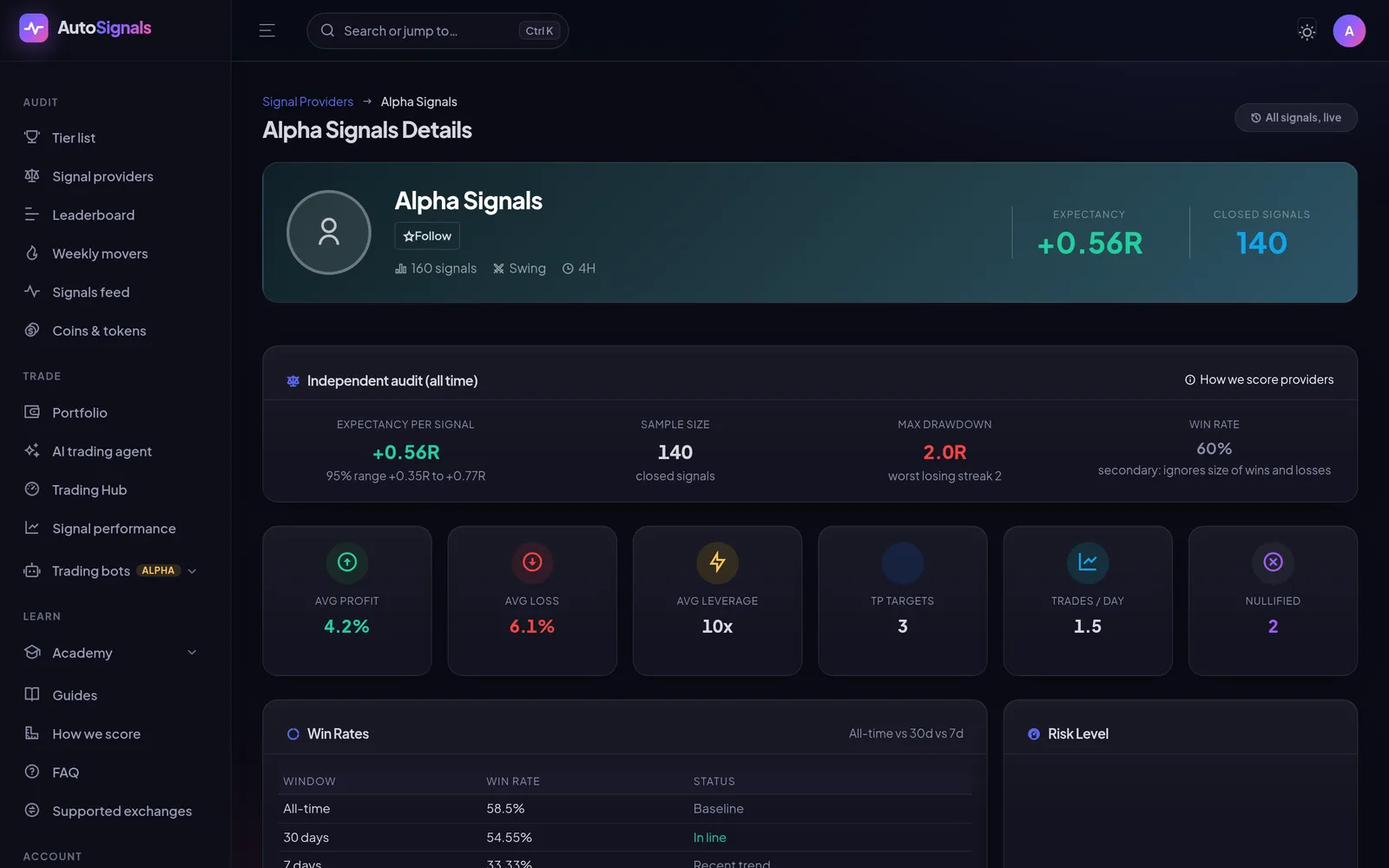Click the FAQ question mark icon

click(x=32, y=772)
